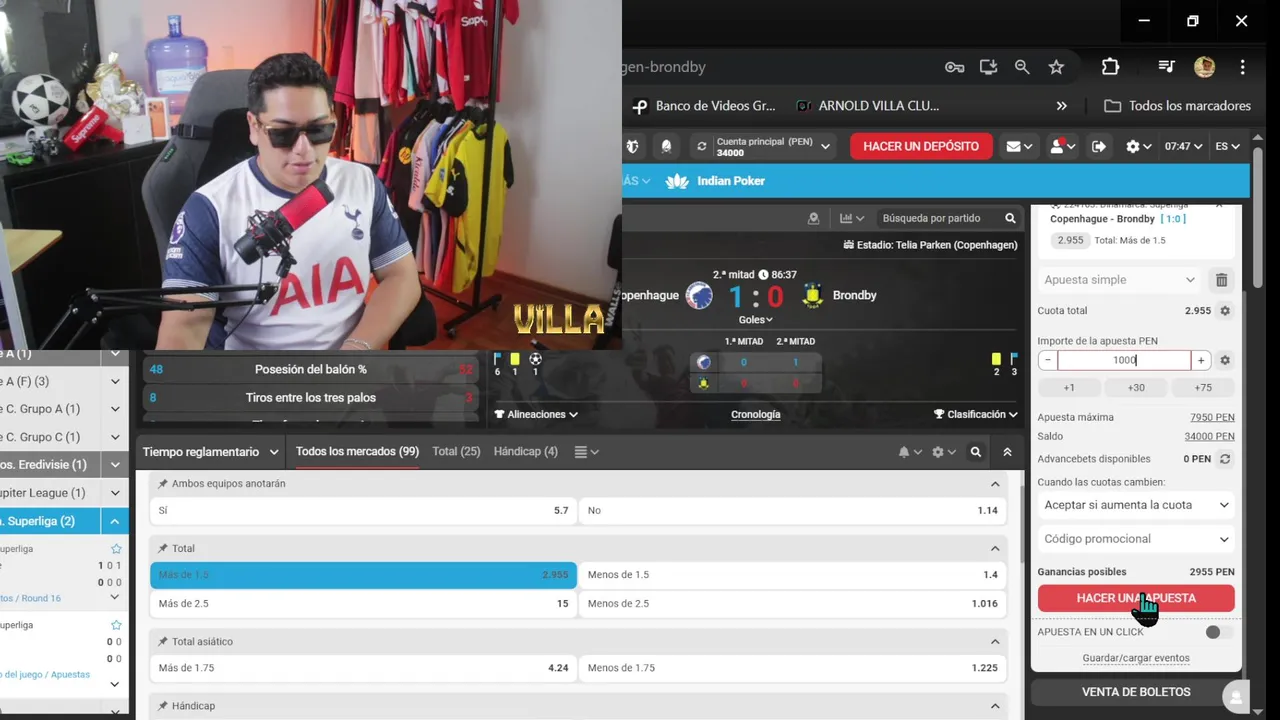The width and height of the screenshot is (1280, 720).
Task: Open bet amount settings gear
Action: (x=1225, y=360)
